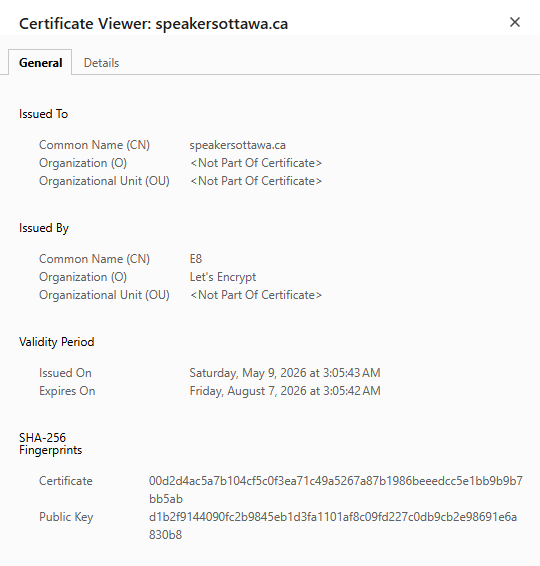Click the Issued To common name value speakersottawa.ca
This screenshot has width=540, height=566.
point(238,145)
